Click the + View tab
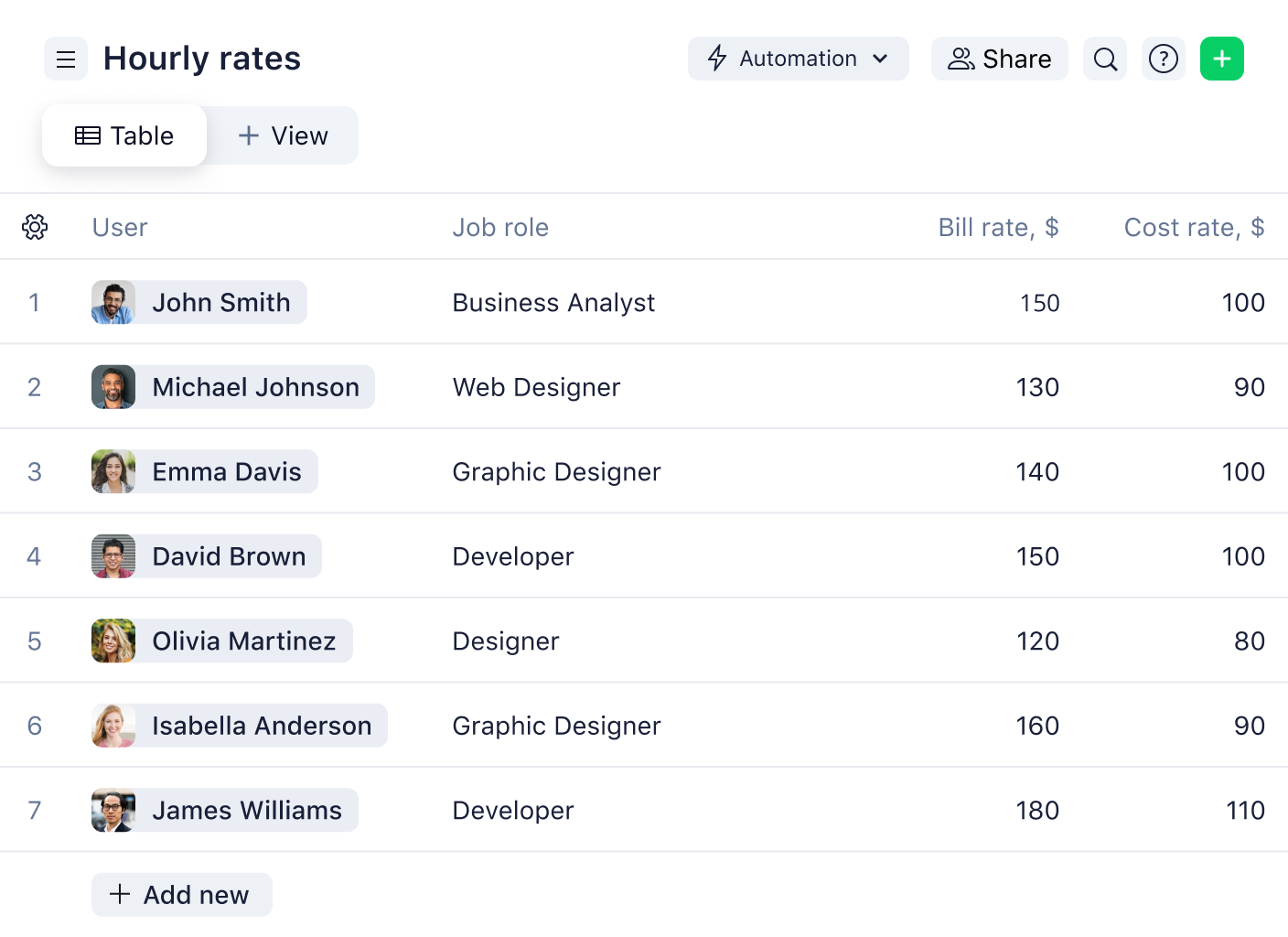The image size is (1288, 937). (x=282, y=135)
